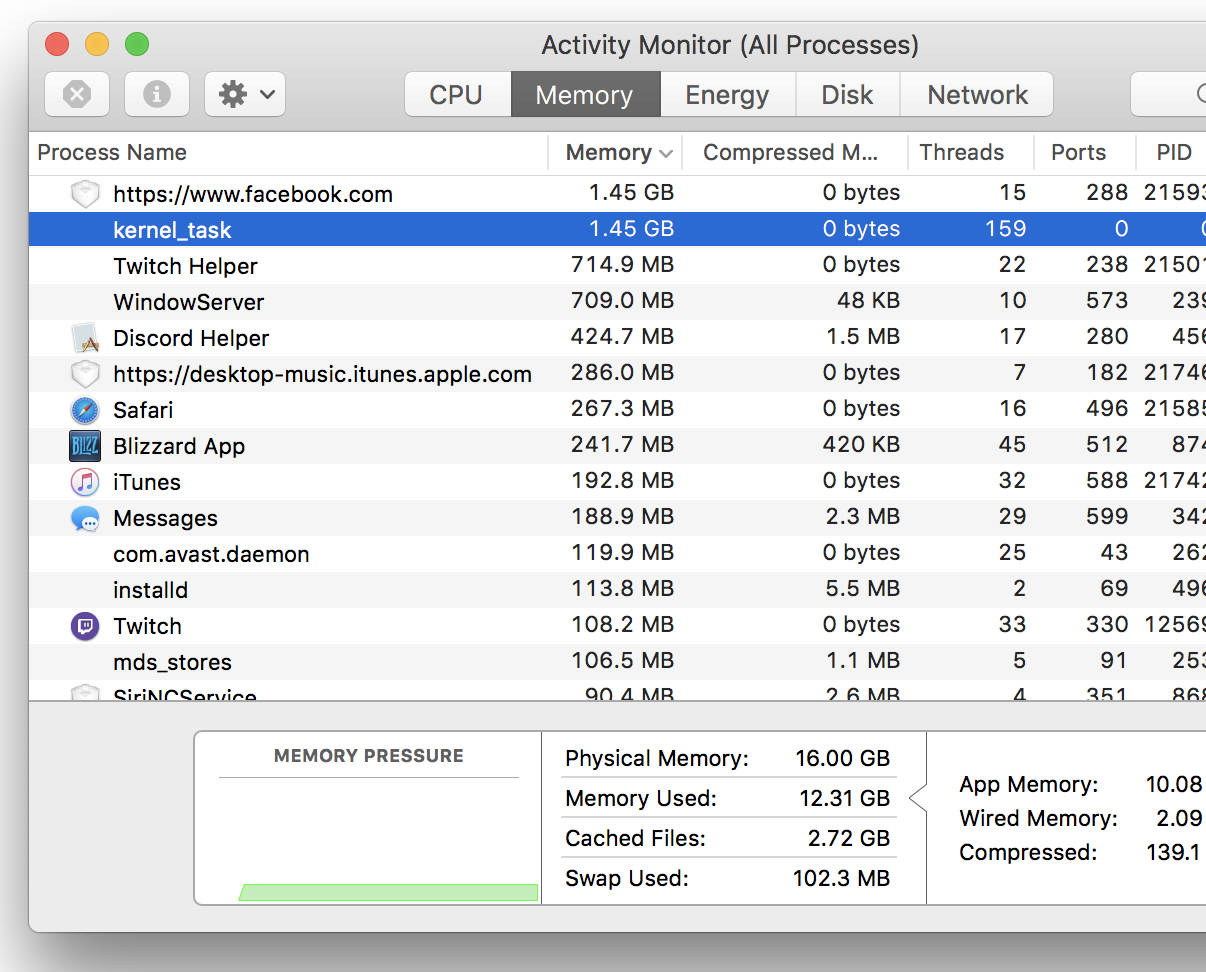This screenshot has width=1206, height=972.
Task: Click the Memory Used 12.31 GB entry
Action: [727, 799]
